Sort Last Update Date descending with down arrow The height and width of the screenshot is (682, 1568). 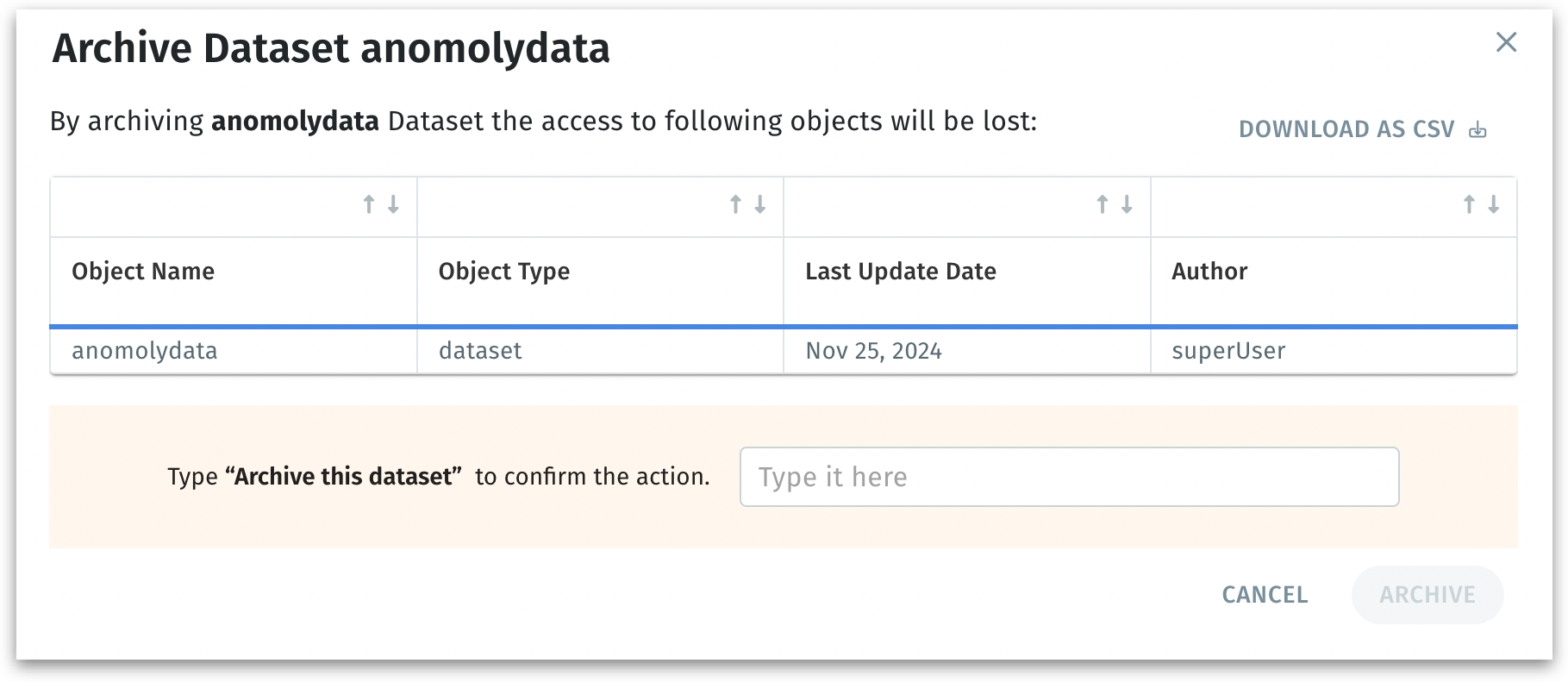[x=1127, y=204]
